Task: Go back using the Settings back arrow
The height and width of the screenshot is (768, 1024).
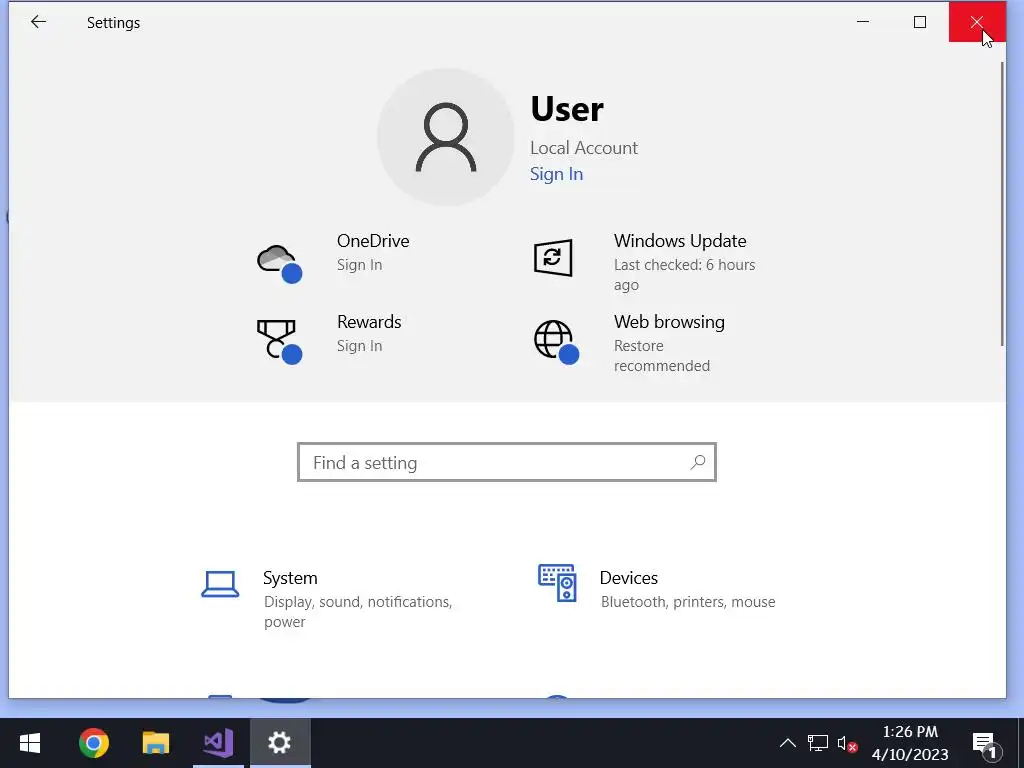Action: [39, 22]
